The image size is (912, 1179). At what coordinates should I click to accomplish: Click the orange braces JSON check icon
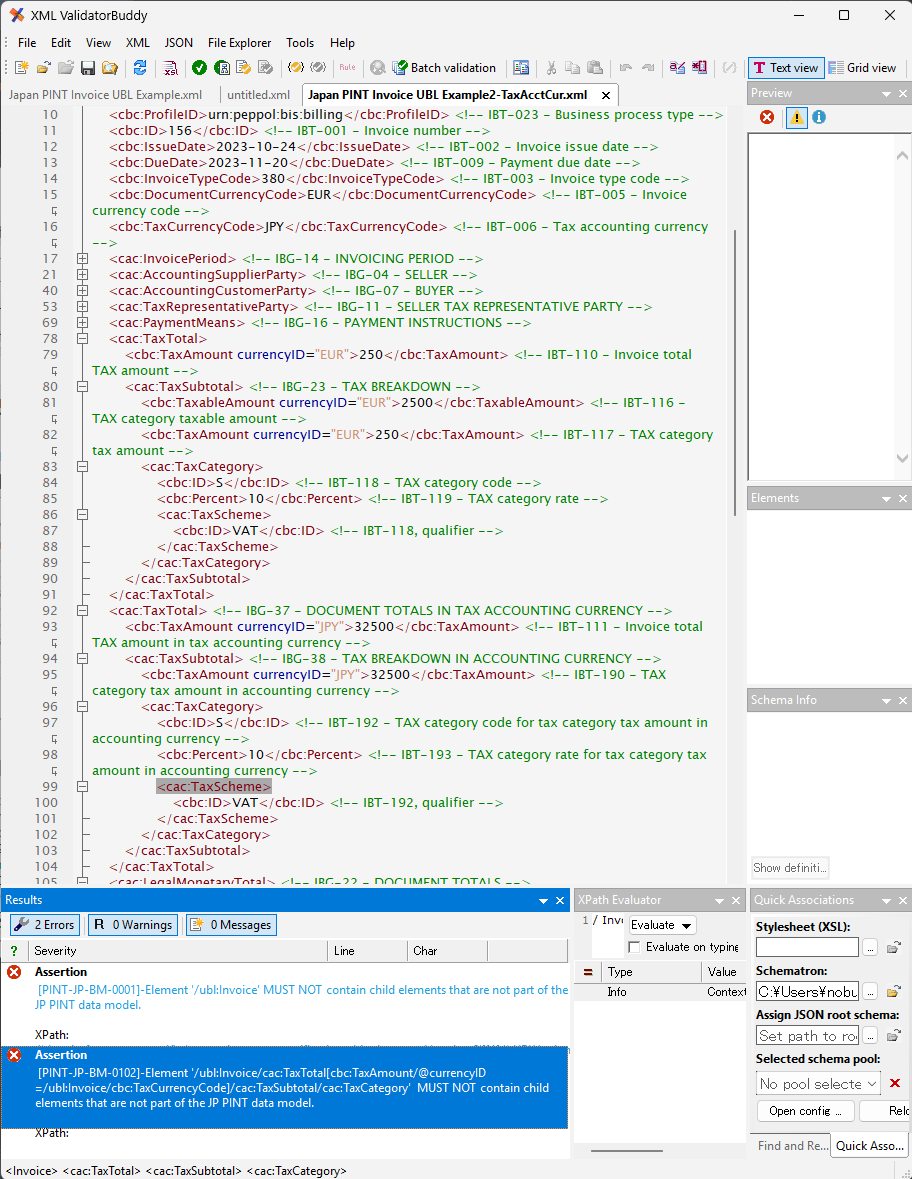tap(295, 68)
